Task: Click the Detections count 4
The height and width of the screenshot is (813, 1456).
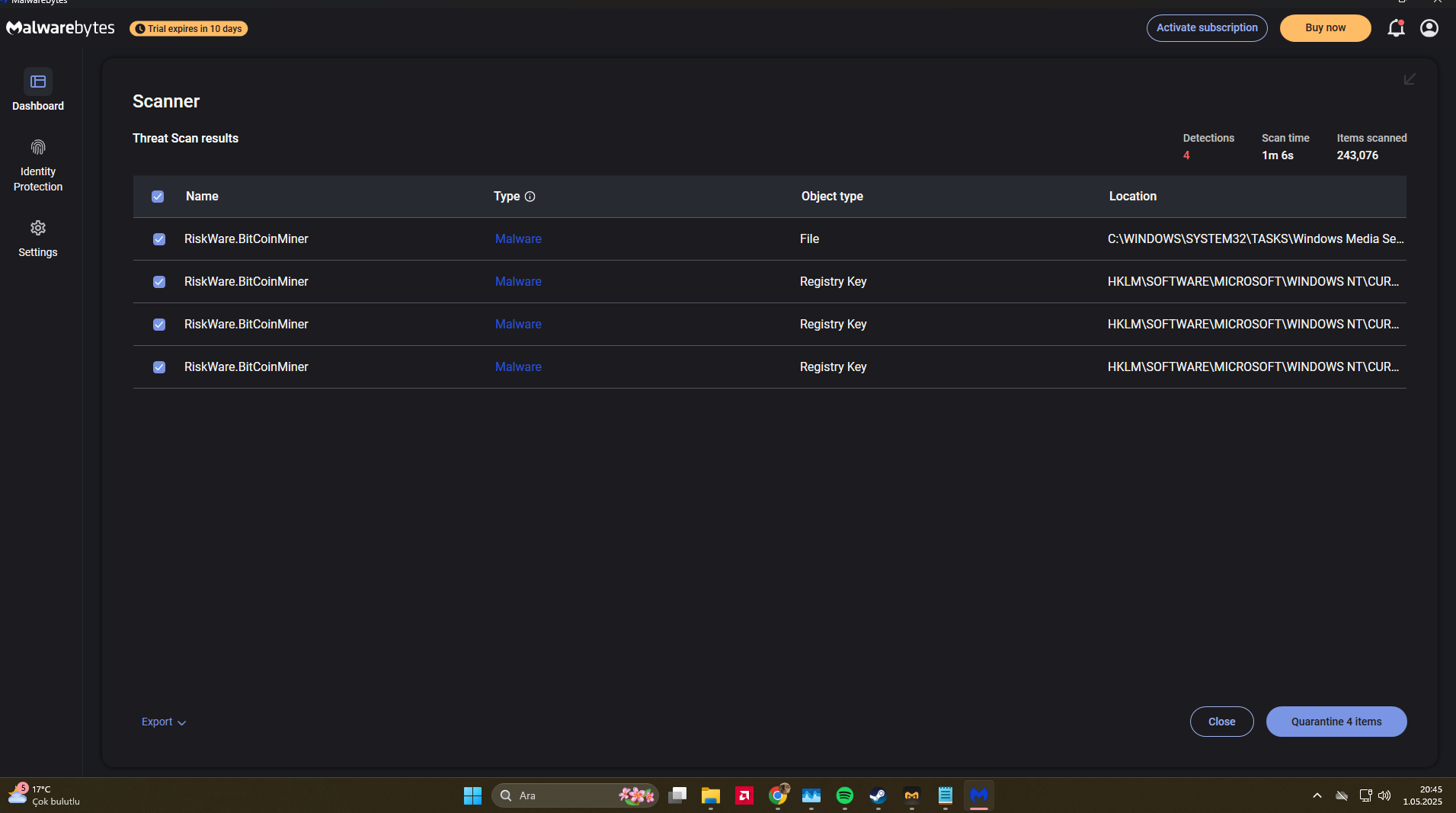Action: point(1186,155)
